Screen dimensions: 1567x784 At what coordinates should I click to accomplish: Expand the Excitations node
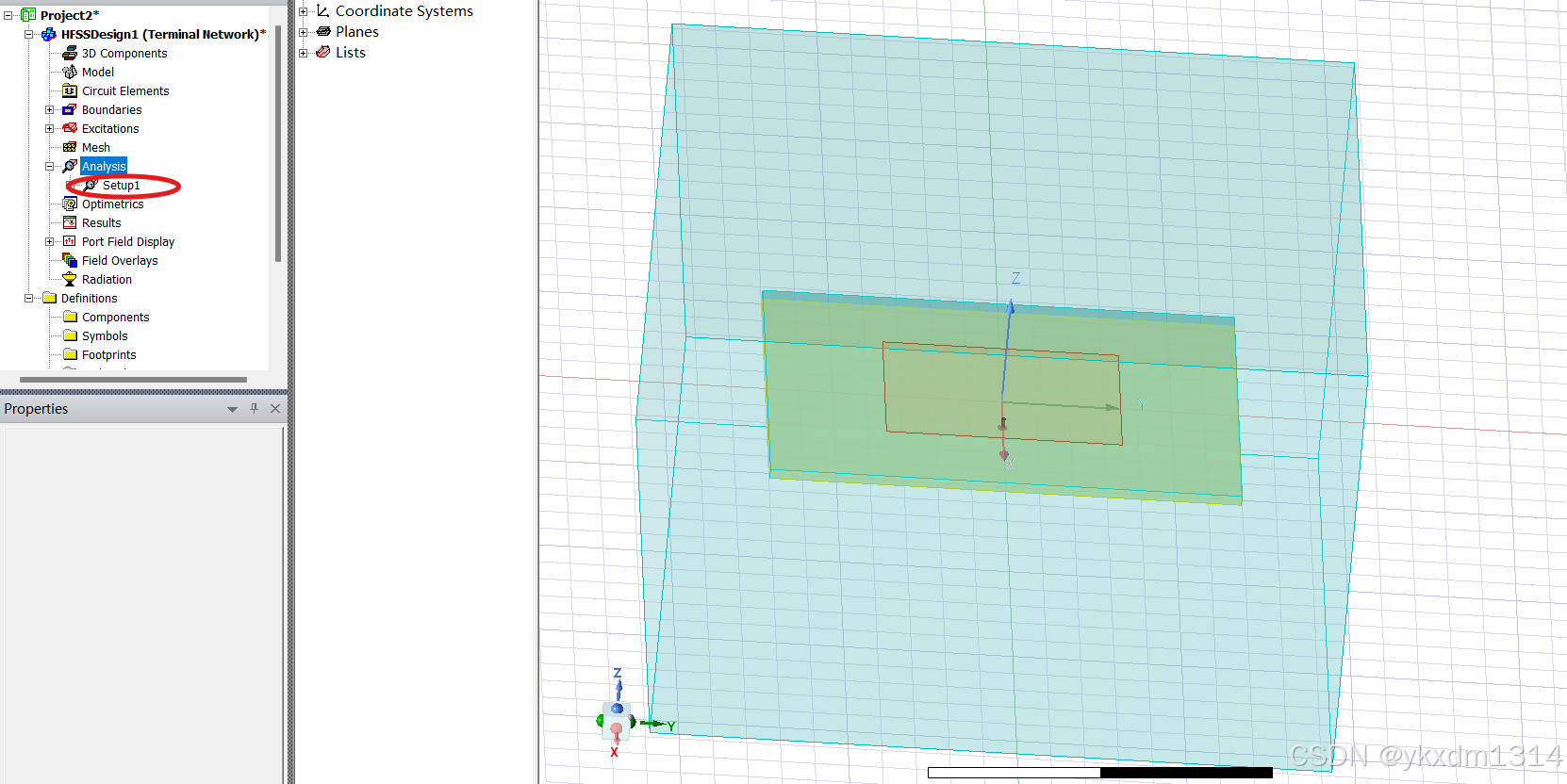(50, 128)
